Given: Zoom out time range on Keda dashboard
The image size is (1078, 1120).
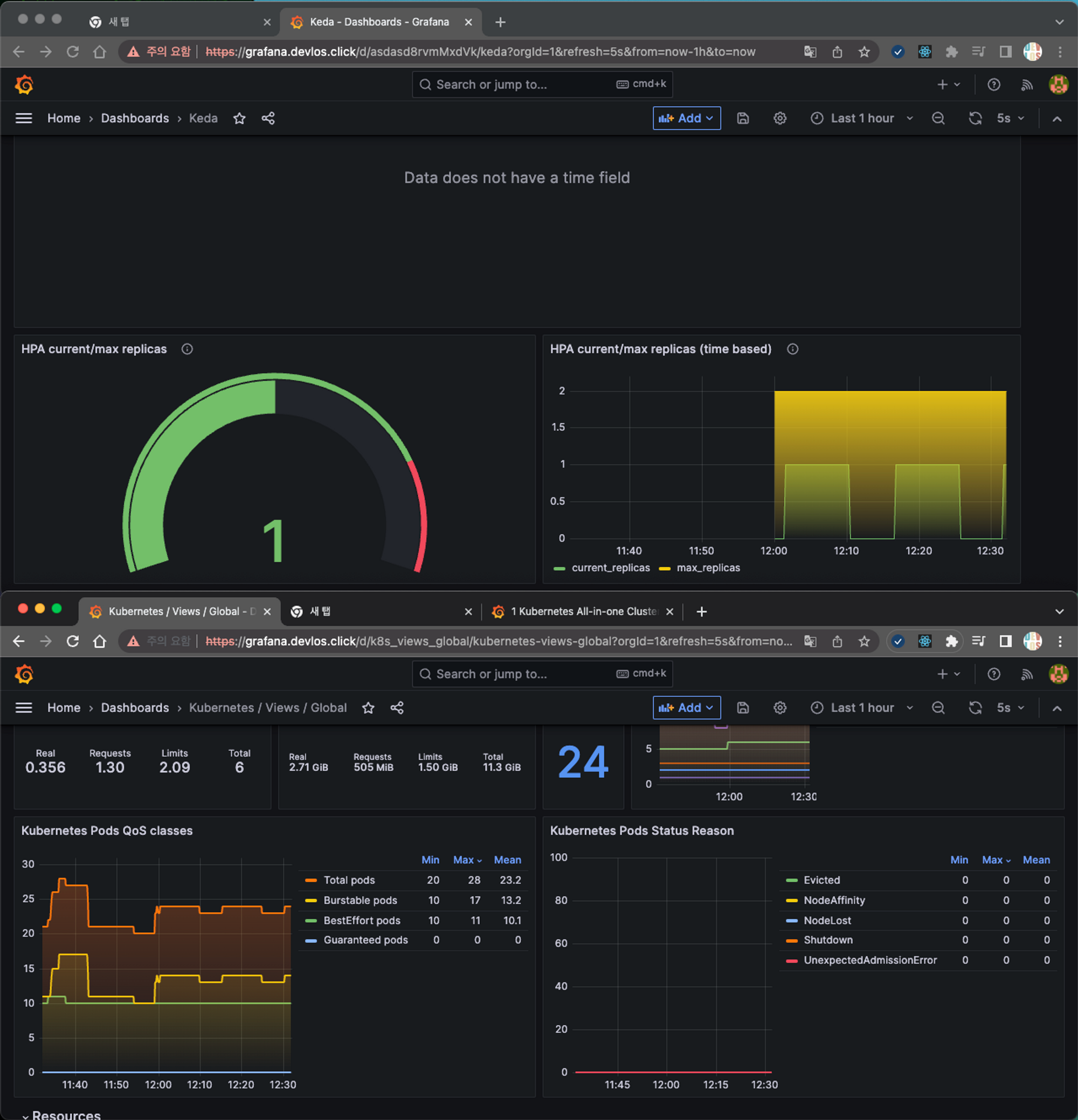Looking at the screenshot, I should (x=938, y=118).
